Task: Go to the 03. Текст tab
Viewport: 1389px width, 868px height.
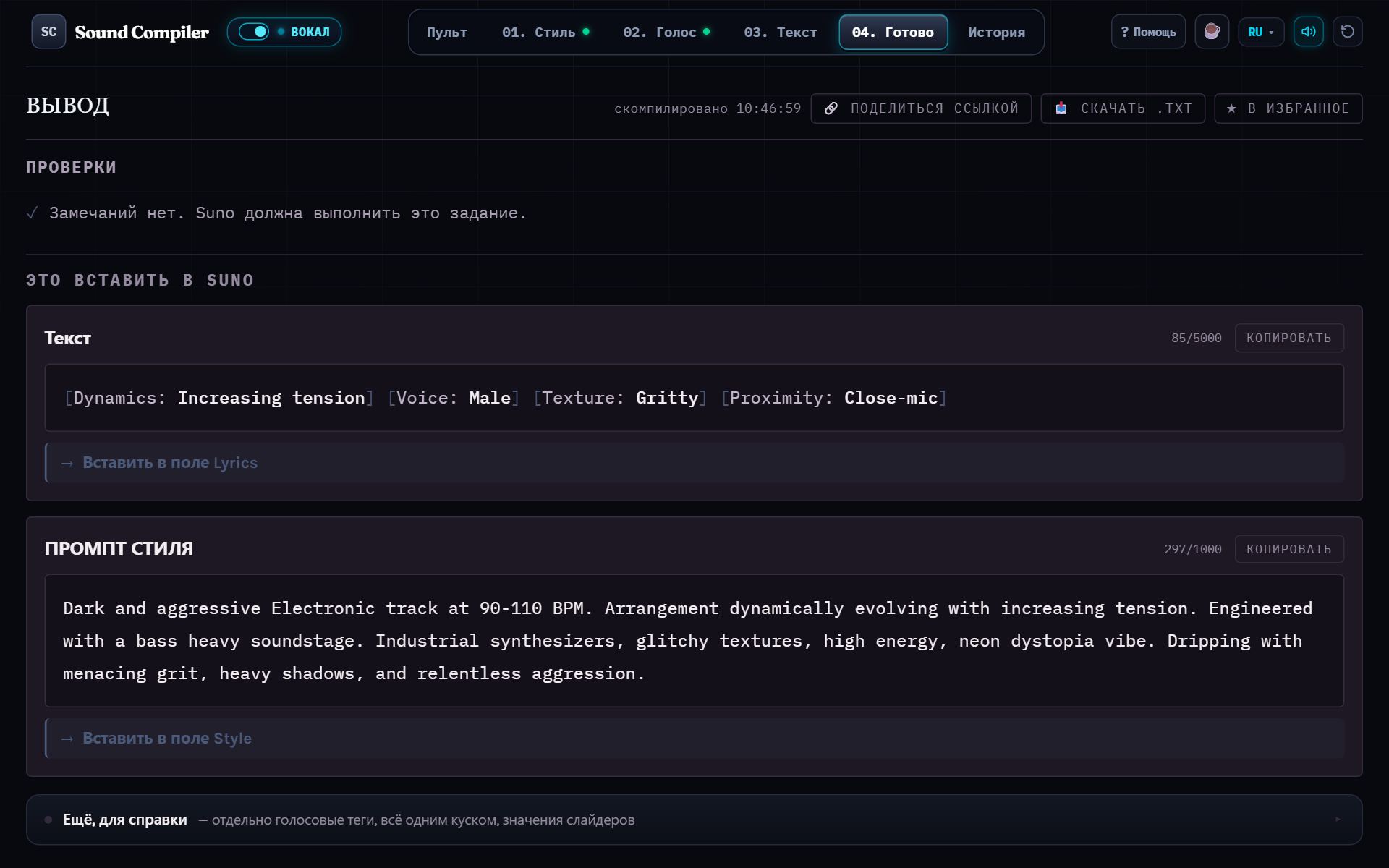Action: pos(781,32)
